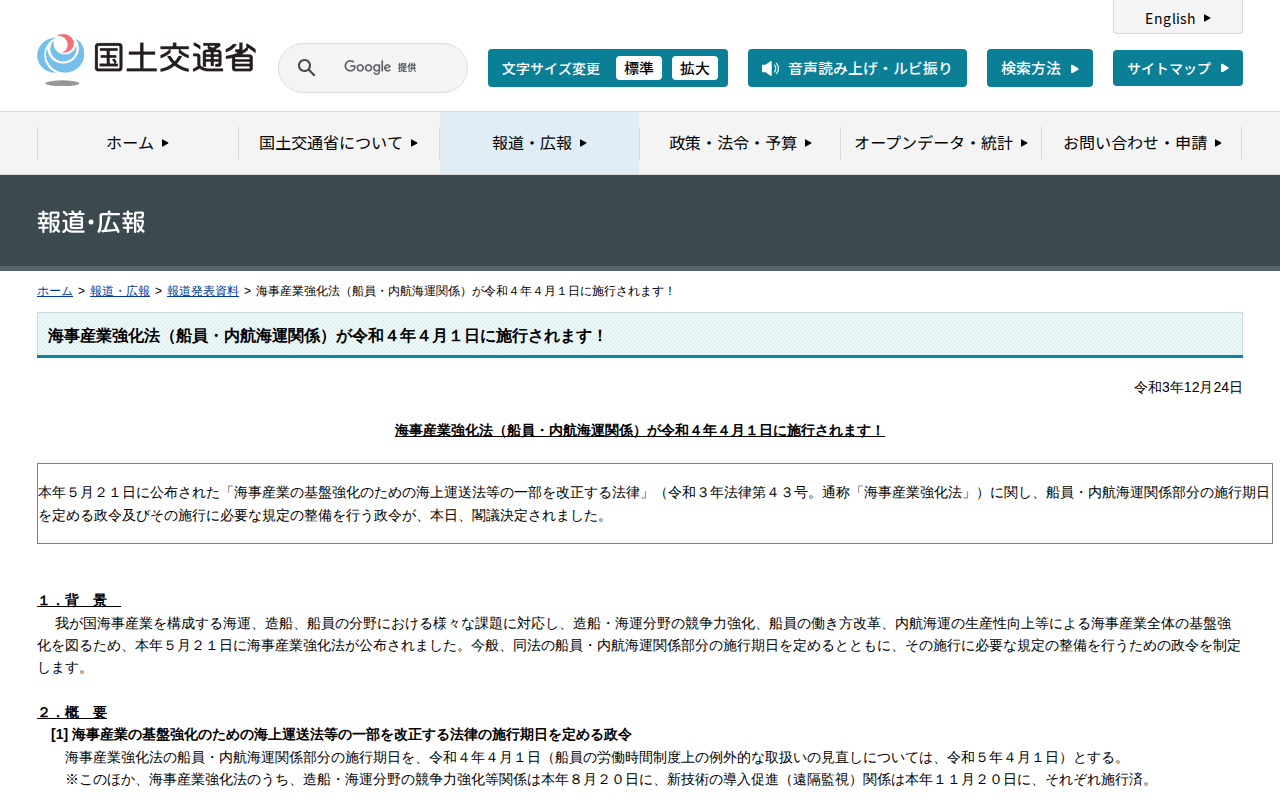1280x800 pixels.
Task: Expand the 政策・法令・予算 menu
Action: tap(740, 143)
